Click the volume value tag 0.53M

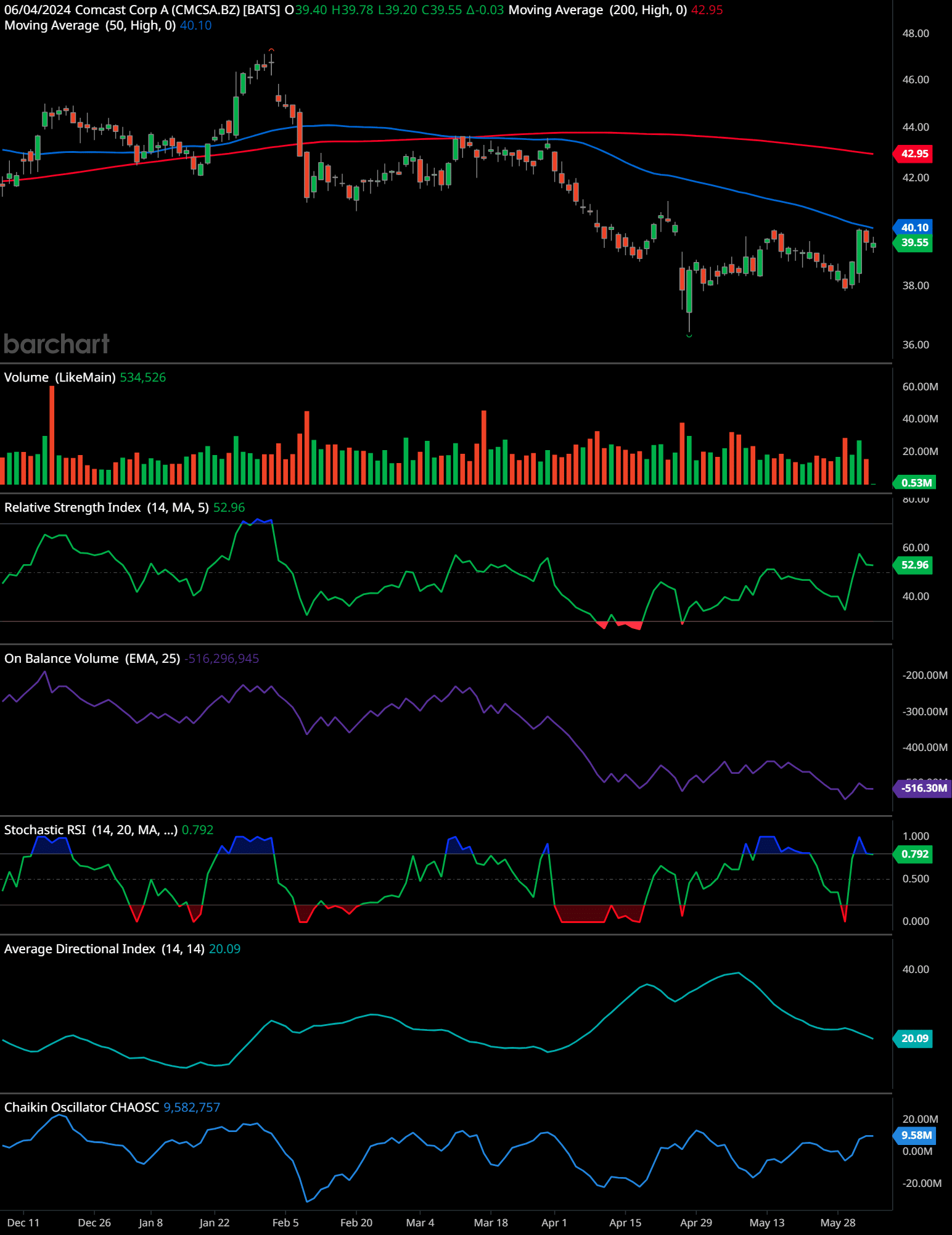pyautogui.click(x=914, y=482)
